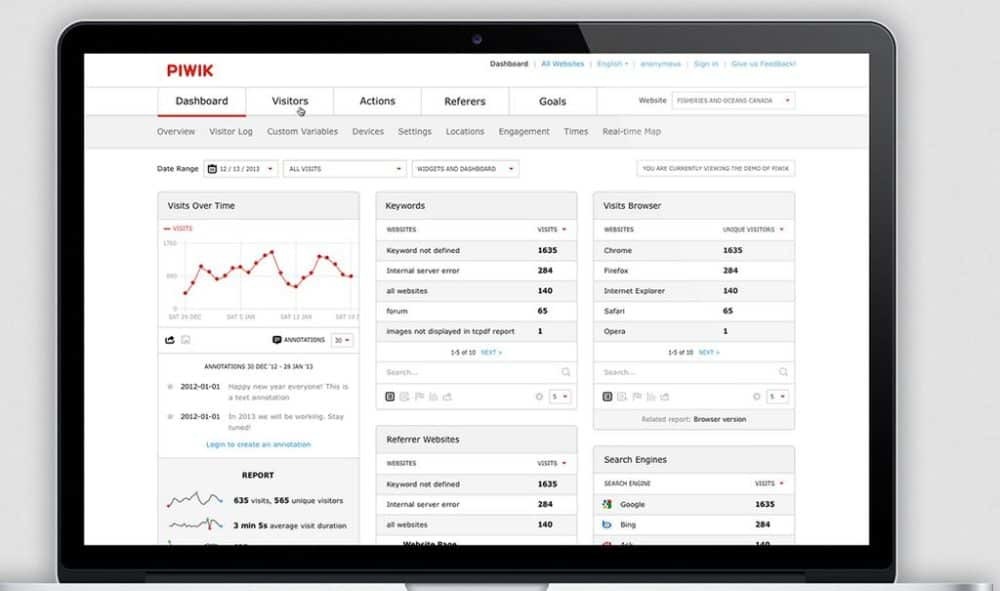The image size is (1000, 591).
Task: Click the Sign in link
Action: click(706, 64)
